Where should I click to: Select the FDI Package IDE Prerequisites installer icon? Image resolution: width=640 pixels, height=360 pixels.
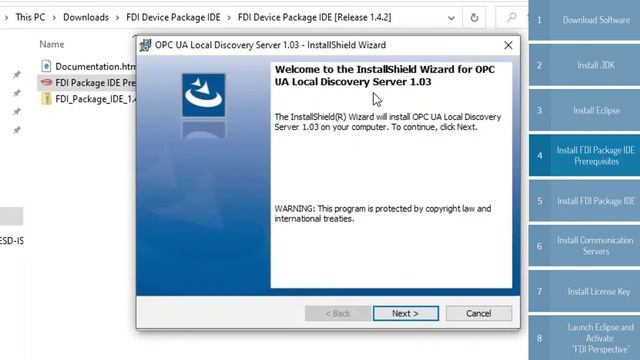pos(46,82)
